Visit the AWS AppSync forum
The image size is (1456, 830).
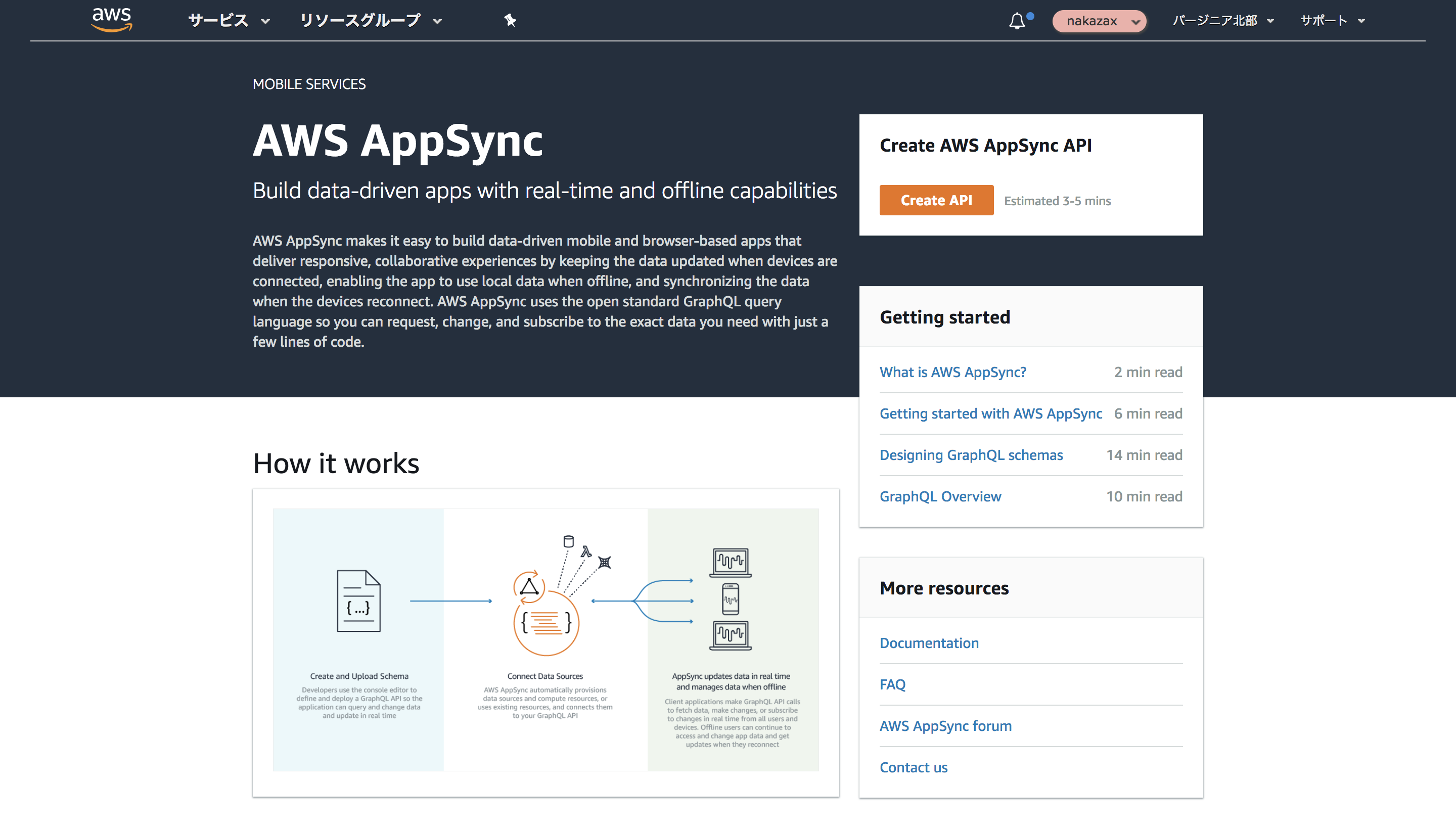[945, 726]
